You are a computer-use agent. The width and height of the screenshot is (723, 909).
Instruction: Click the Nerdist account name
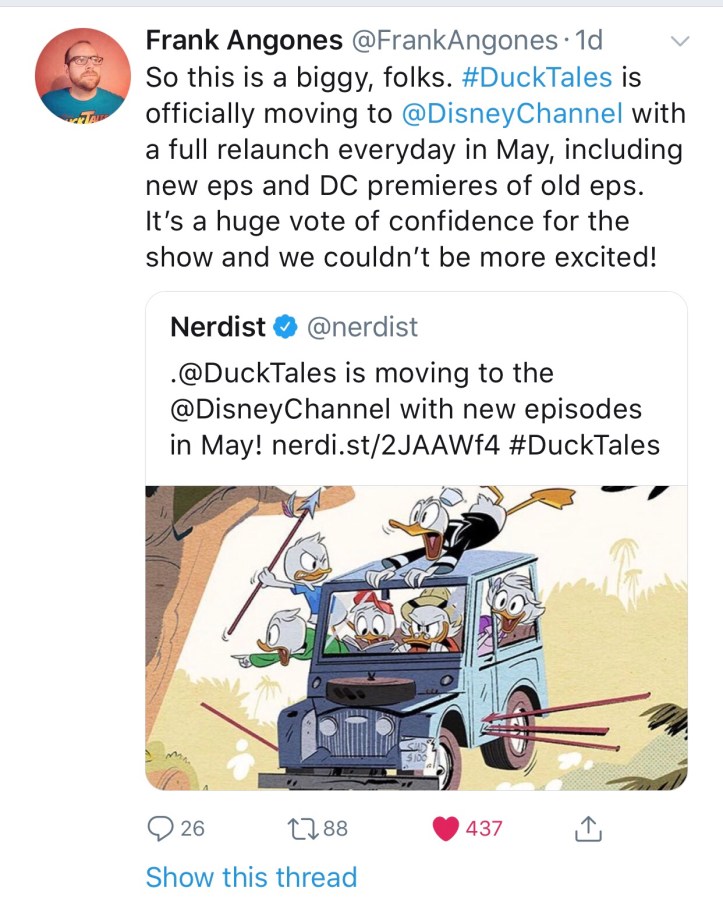(x=217, y=327)
